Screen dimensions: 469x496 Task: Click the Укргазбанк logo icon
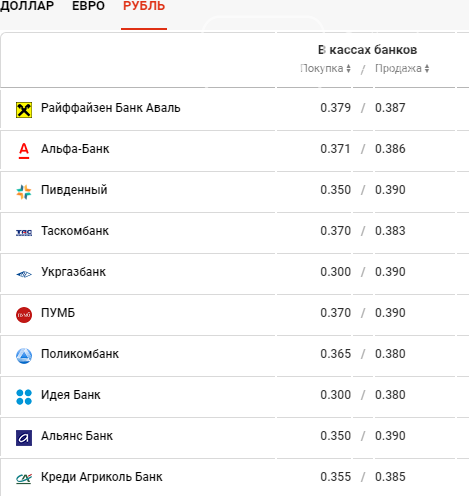[24, 274]
